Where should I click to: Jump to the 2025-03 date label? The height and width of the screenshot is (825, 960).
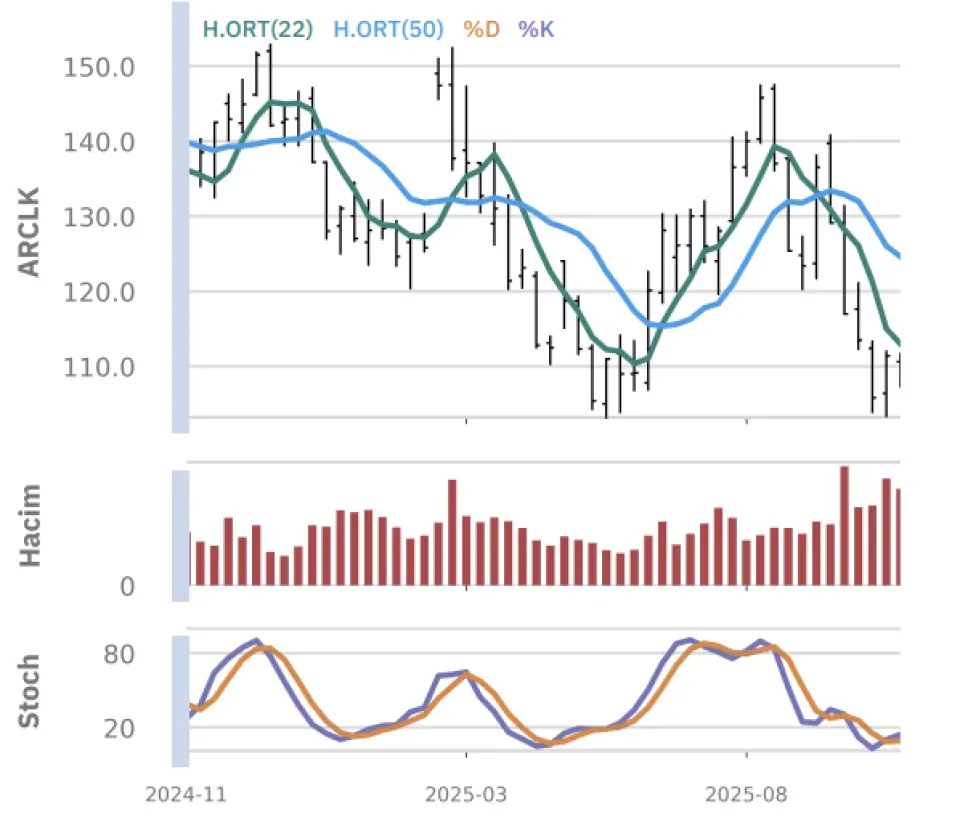(466, 795)
